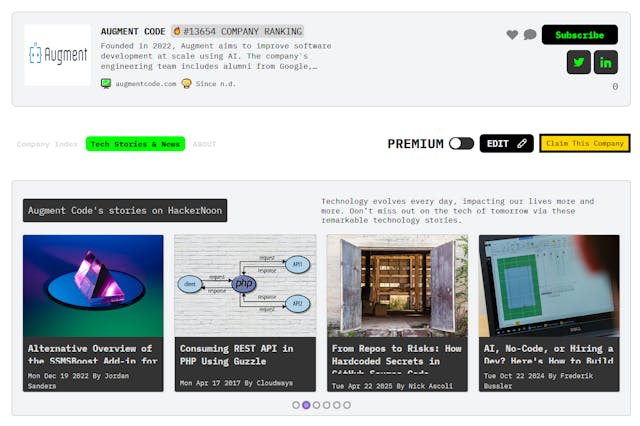Toggle the Premium switch
Screen dimensions: 640x426
[x=461, y=144]
